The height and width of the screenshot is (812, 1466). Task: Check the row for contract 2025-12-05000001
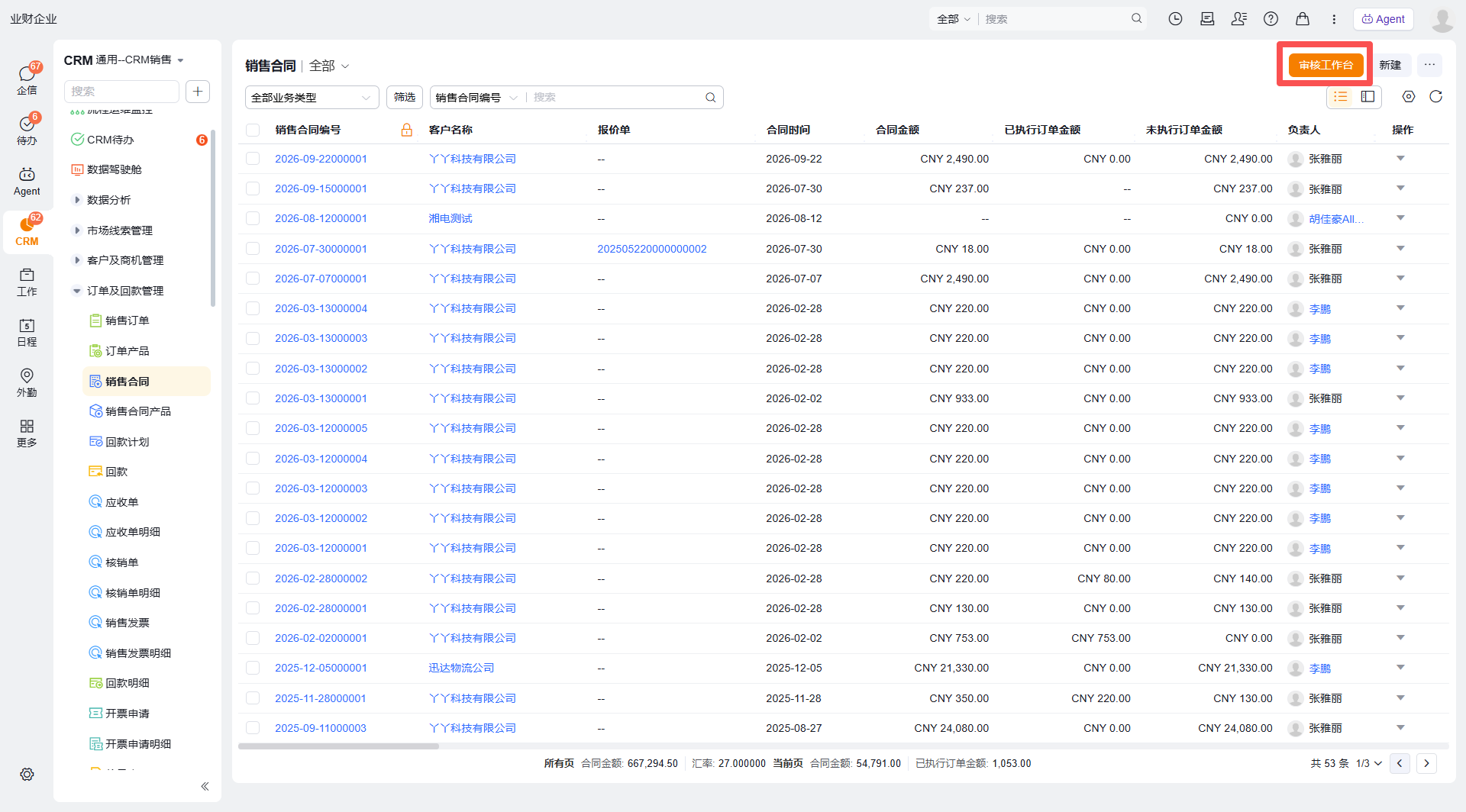[x=253, y=668]
